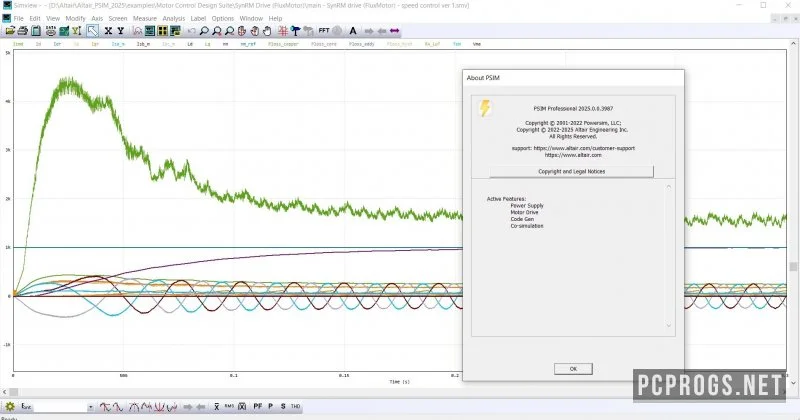Screen dimensions: 800x420
Task: Open the Analysis menu
Action: 173,18
